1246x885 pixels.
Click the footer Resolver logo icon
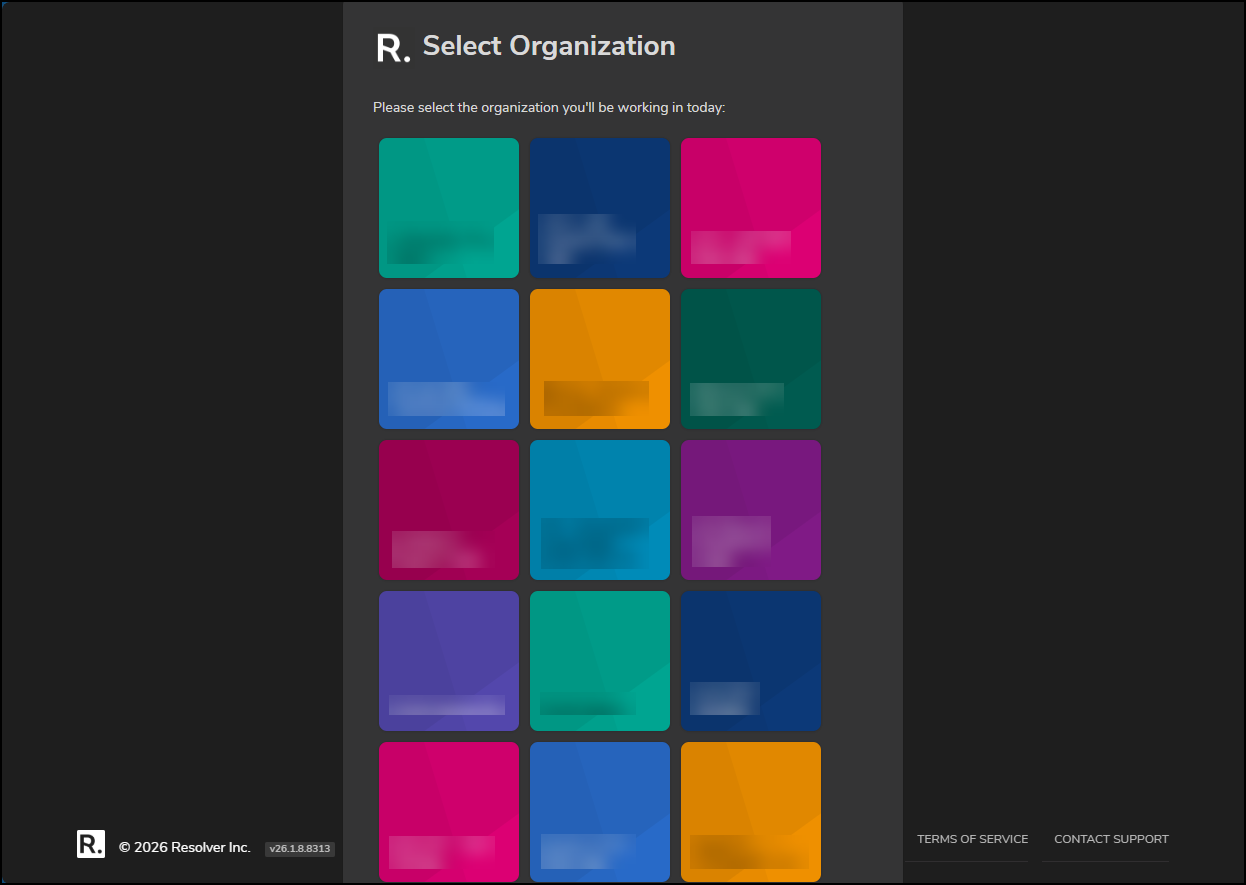(91, 844)
